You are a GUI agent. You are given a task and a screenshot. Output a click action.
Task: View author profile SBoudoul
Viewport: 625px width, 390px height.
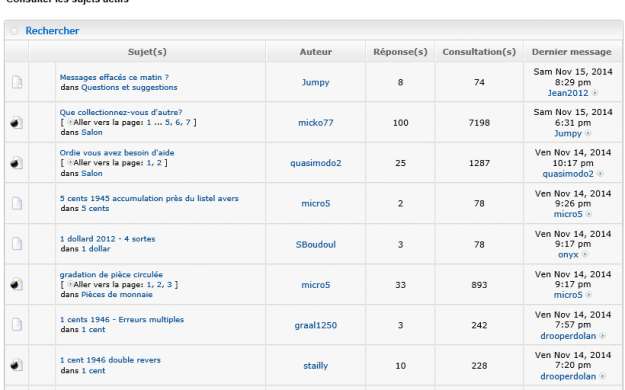(315, 244)
